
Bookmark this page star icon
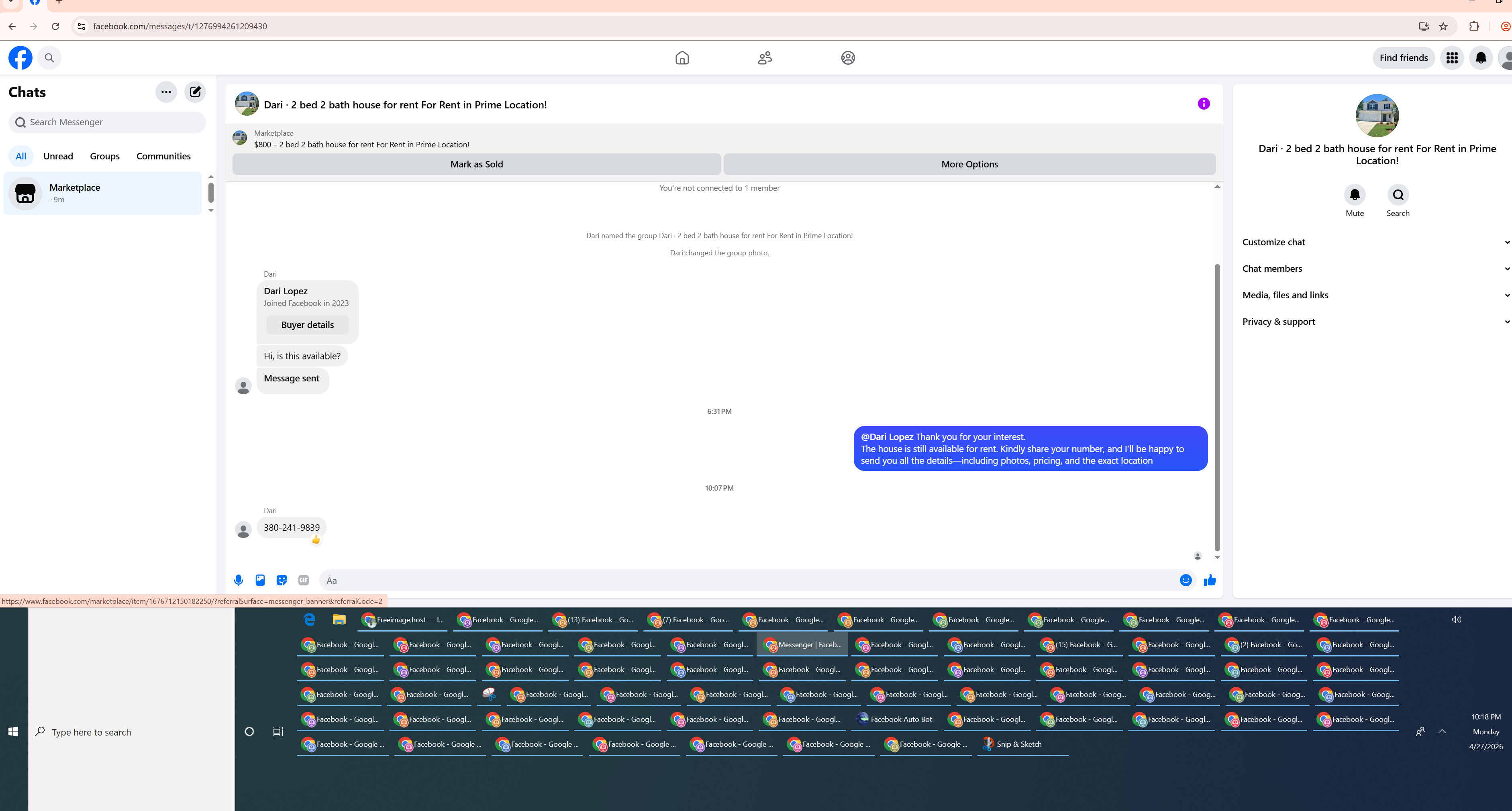coord(1443,26)
